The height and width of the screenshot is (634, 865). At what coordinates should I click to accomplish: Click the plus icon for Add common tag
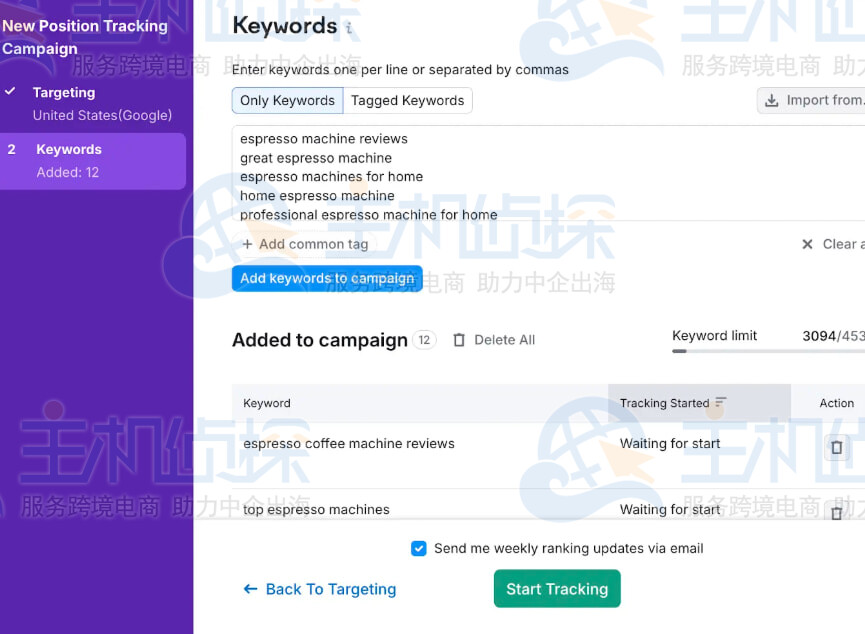click(247, 244)
